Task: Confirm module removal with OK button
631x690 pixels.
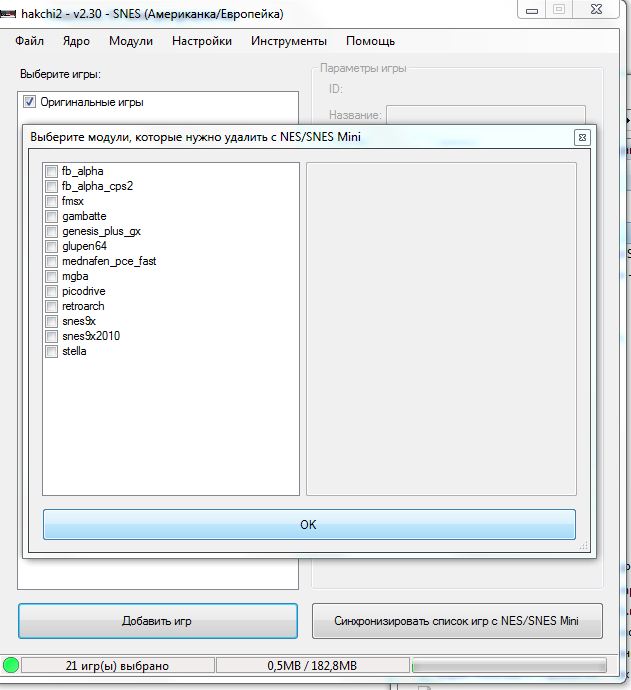Action: [x=309, y=524]
